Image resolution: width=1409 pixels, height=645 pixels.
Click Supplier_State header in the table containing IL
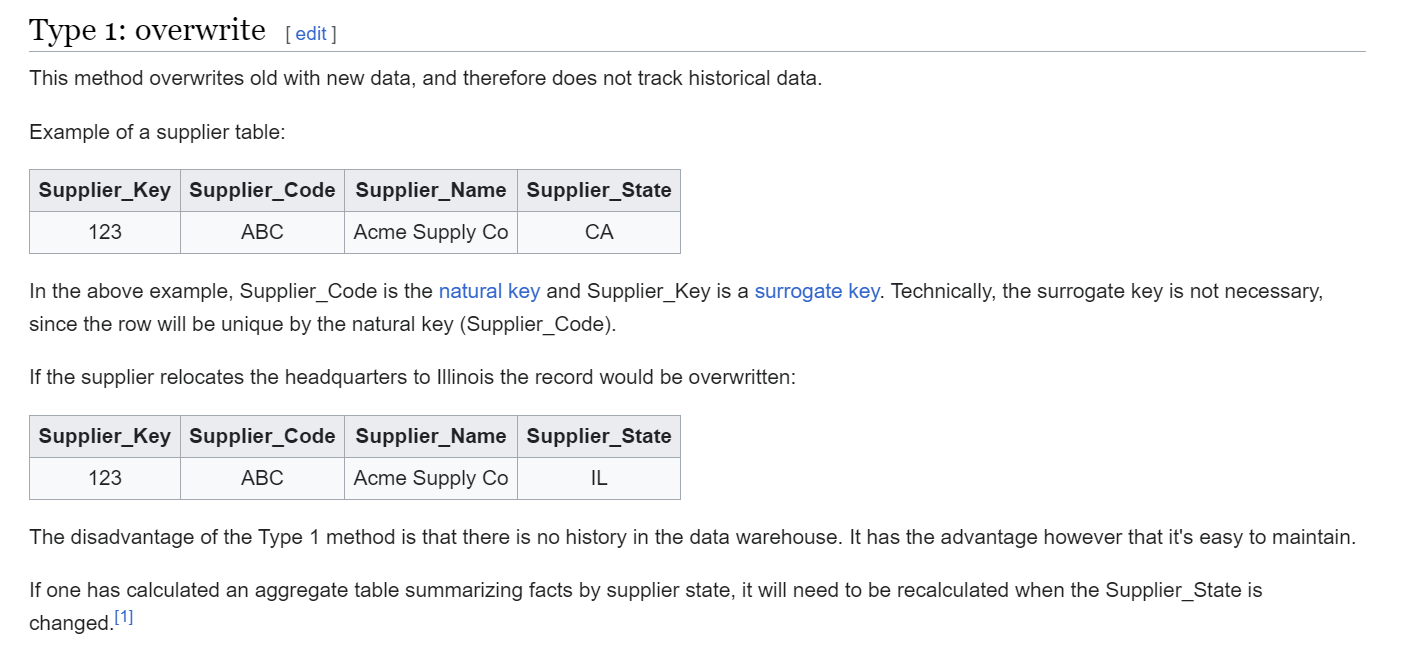599,436
